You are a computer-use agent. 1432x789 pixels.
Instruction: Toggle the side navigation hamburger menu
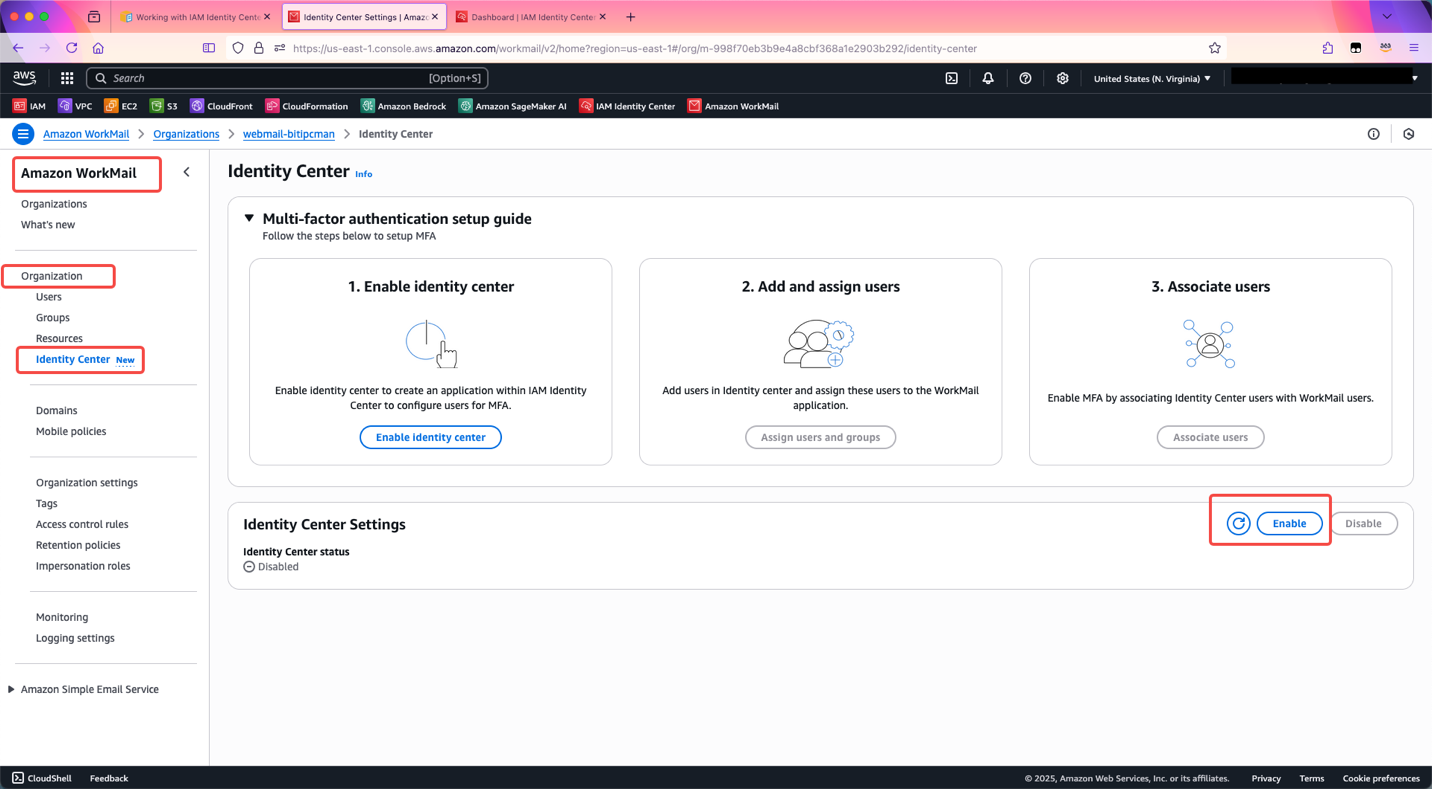click(x=23, y=134)
